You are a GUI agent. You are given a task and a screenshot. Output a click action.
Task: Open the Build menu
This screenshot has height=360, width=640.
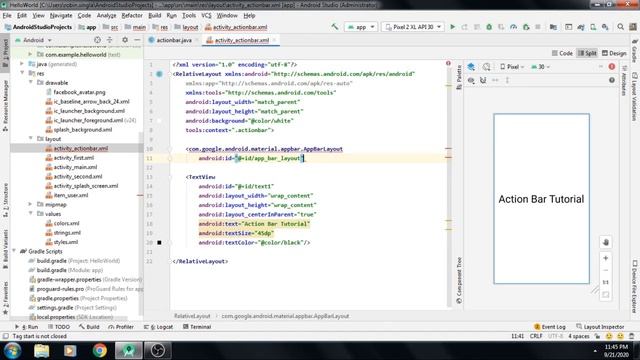154,16
